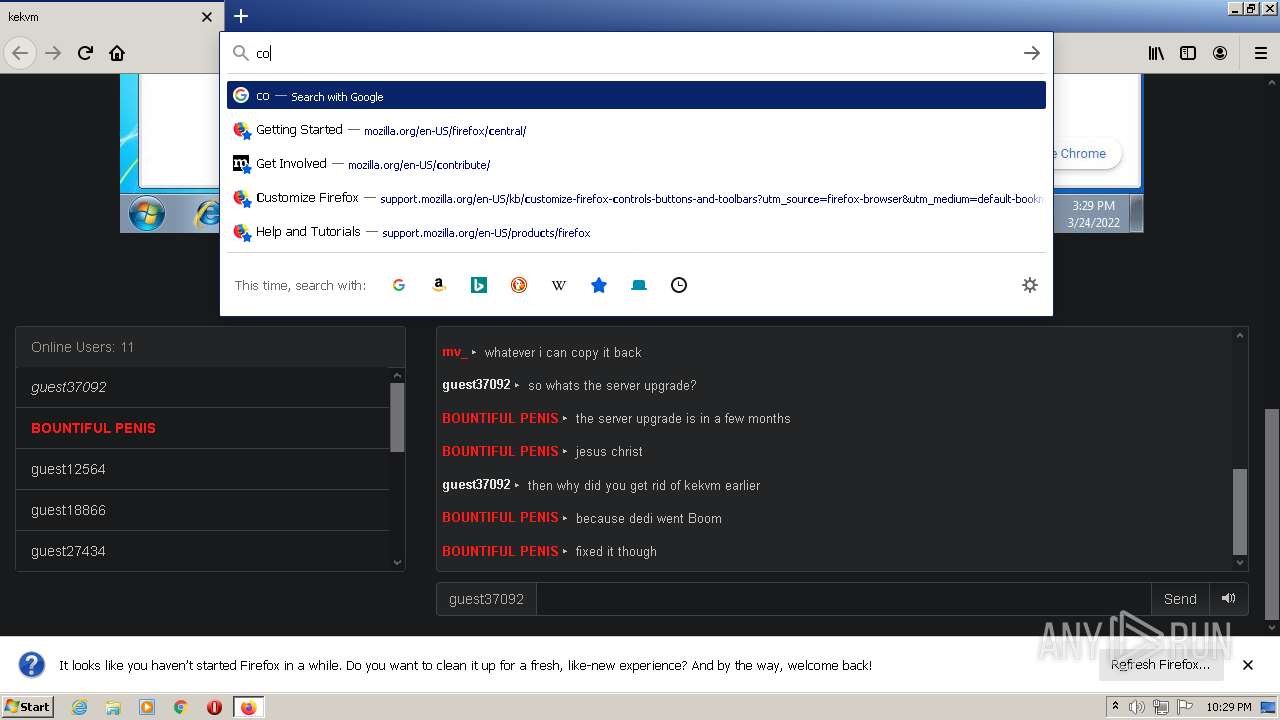Search this time with Bing
Screen dimensions: 1280x720
(x=478, y=285)
